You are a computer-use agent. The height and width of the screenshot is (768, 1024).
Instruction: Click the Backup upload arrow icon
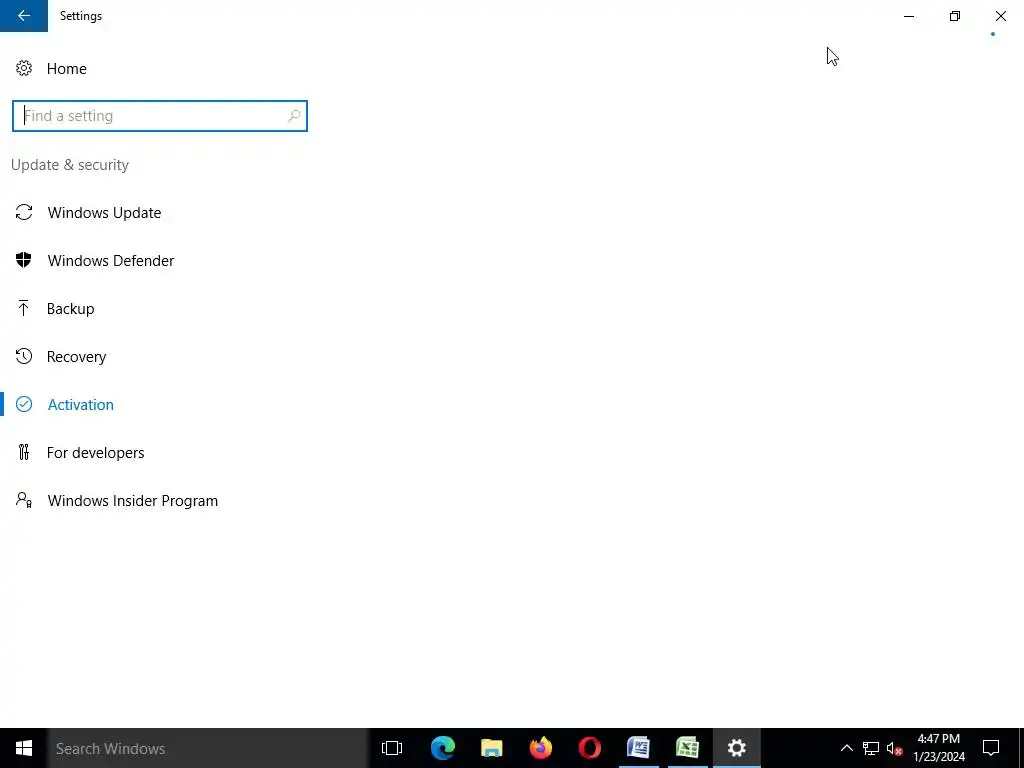point(24,308)
